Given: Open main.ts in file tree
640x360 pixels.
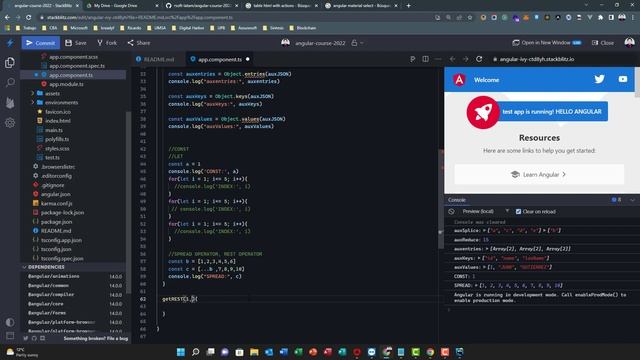Looking at the screenshot, I should click(x=53, y=130).
